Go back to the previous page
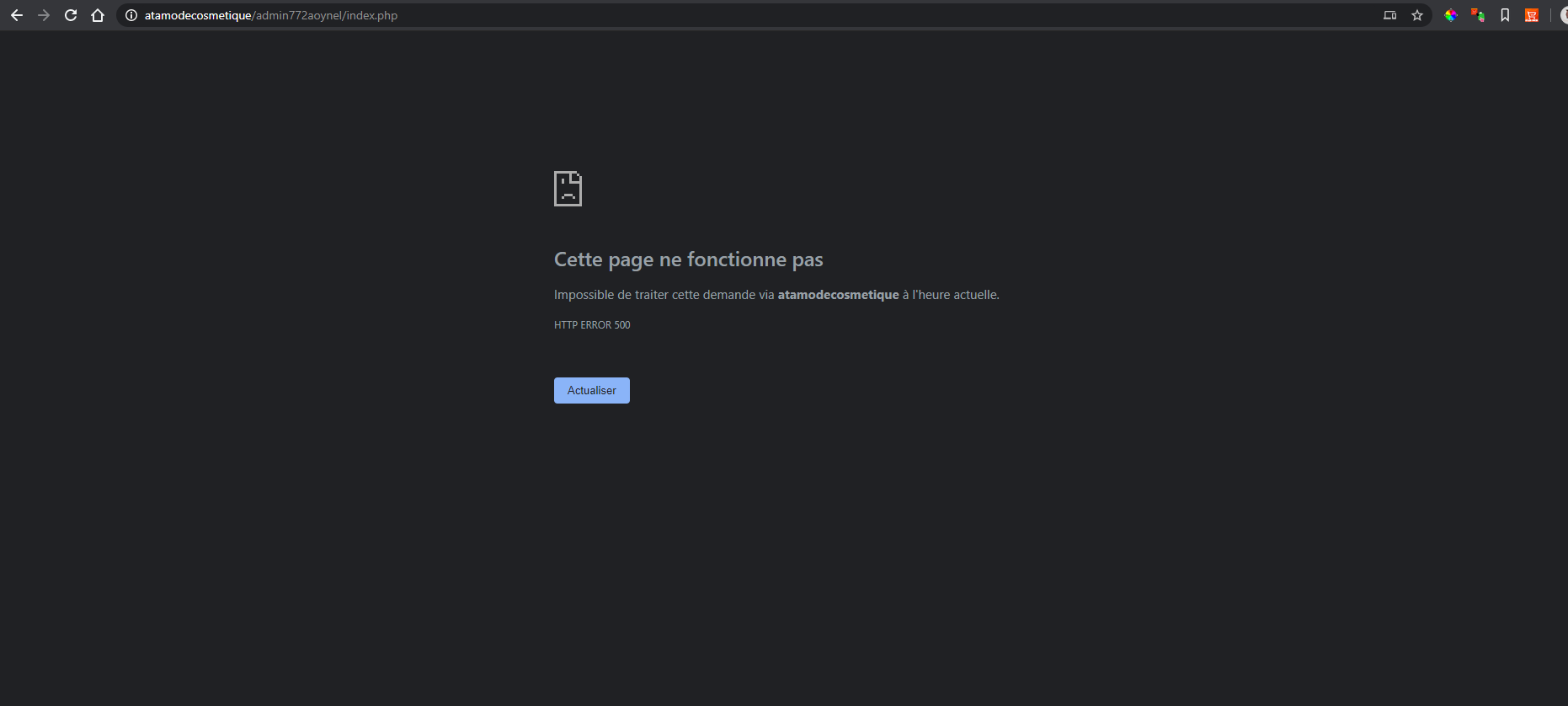 [x=17, y=15]
